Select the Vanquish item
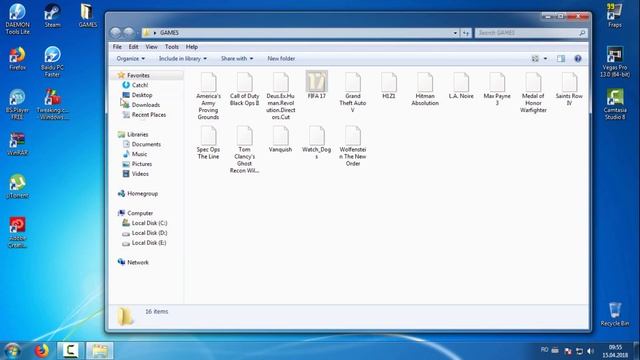 coord(280,139)
